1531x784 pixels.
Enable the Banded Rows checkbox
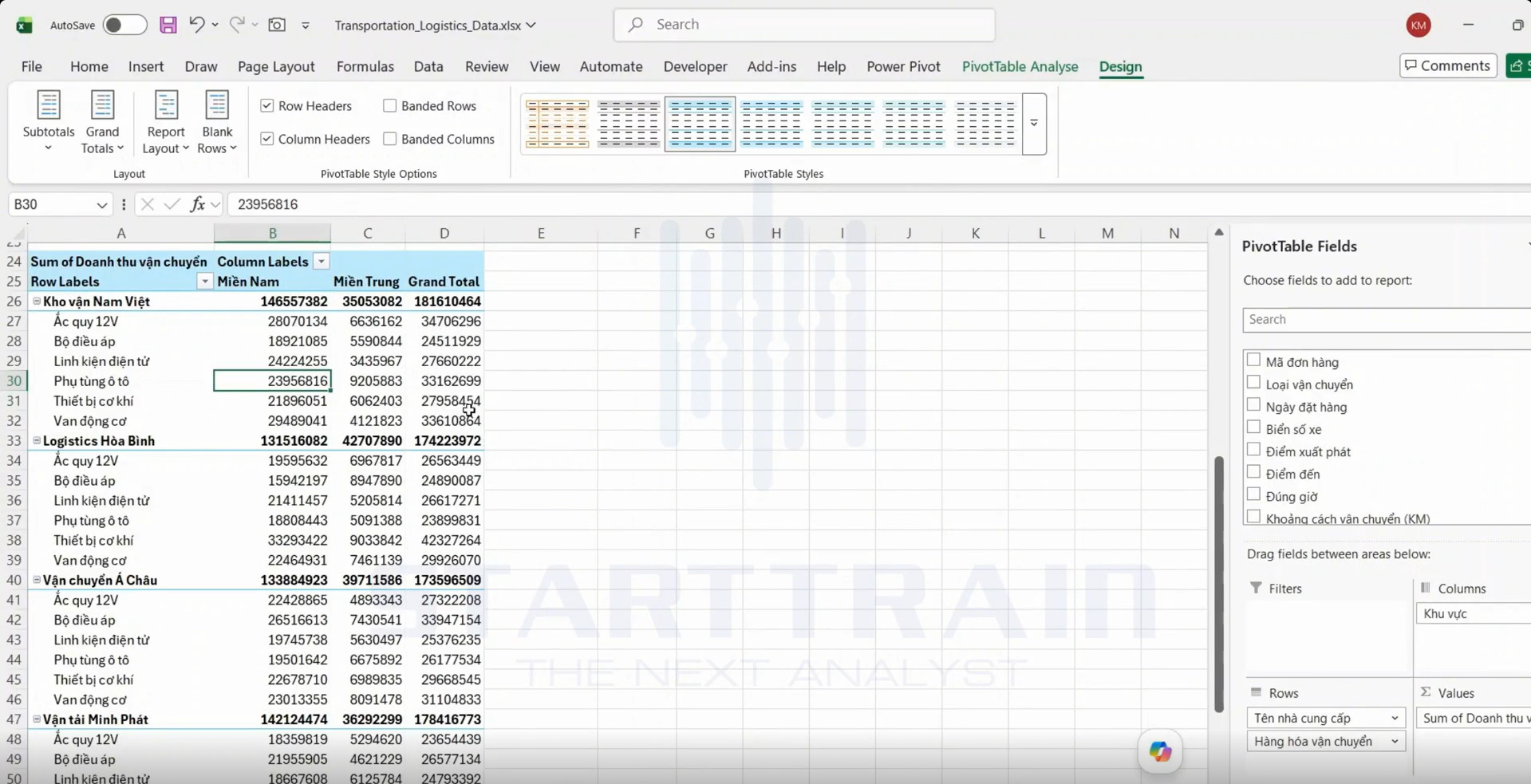click(389, 105)
